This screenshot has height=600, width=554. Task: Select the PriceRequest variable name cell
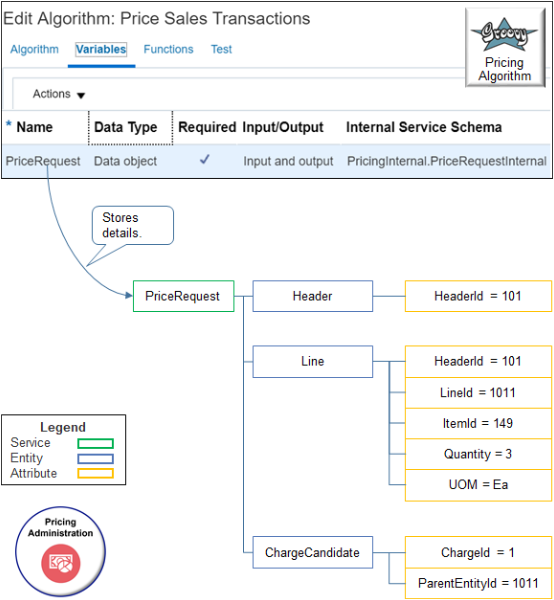pos(43,161)
